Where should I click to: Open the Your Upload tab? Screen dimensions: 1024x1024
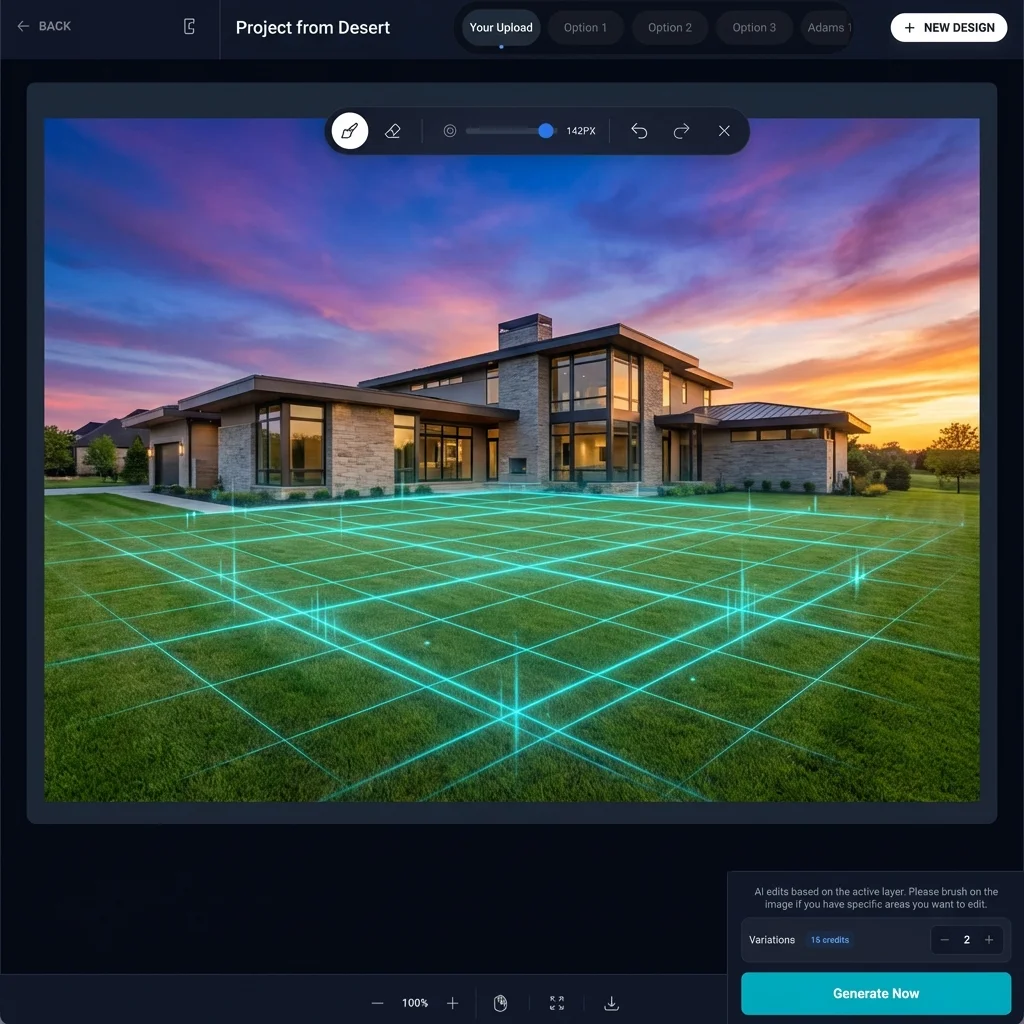501,28
